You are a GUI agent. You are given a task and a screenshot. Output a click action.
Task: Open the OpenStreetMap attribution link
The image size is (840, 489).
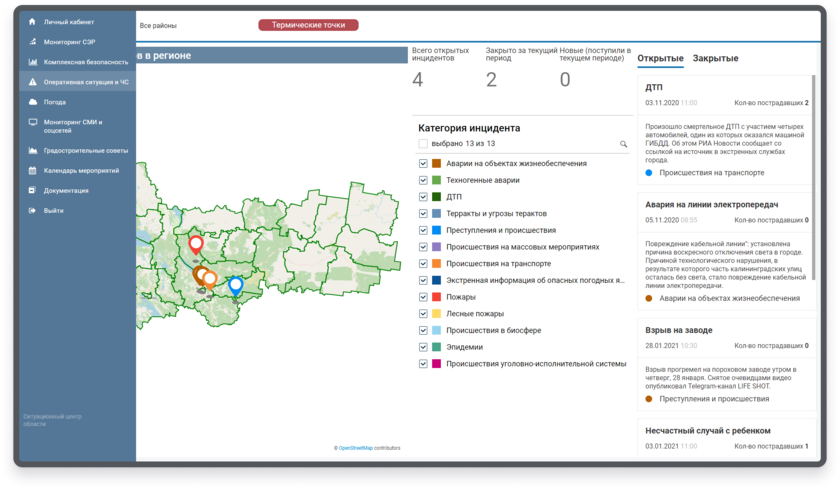(356, 448)
